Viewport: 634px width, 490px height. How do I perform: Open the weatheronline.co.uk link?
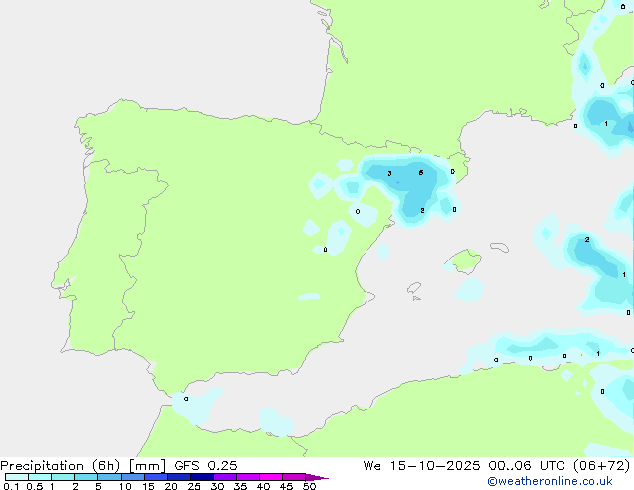point(550,481)
